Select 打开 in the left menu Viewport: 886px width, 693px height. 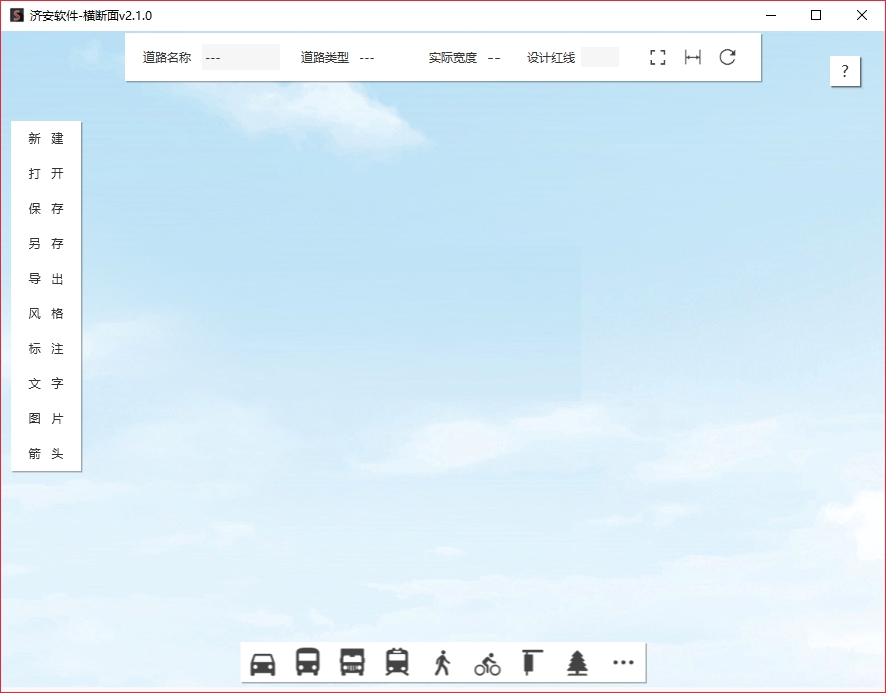pyautogui.click(x=46, y=174)
